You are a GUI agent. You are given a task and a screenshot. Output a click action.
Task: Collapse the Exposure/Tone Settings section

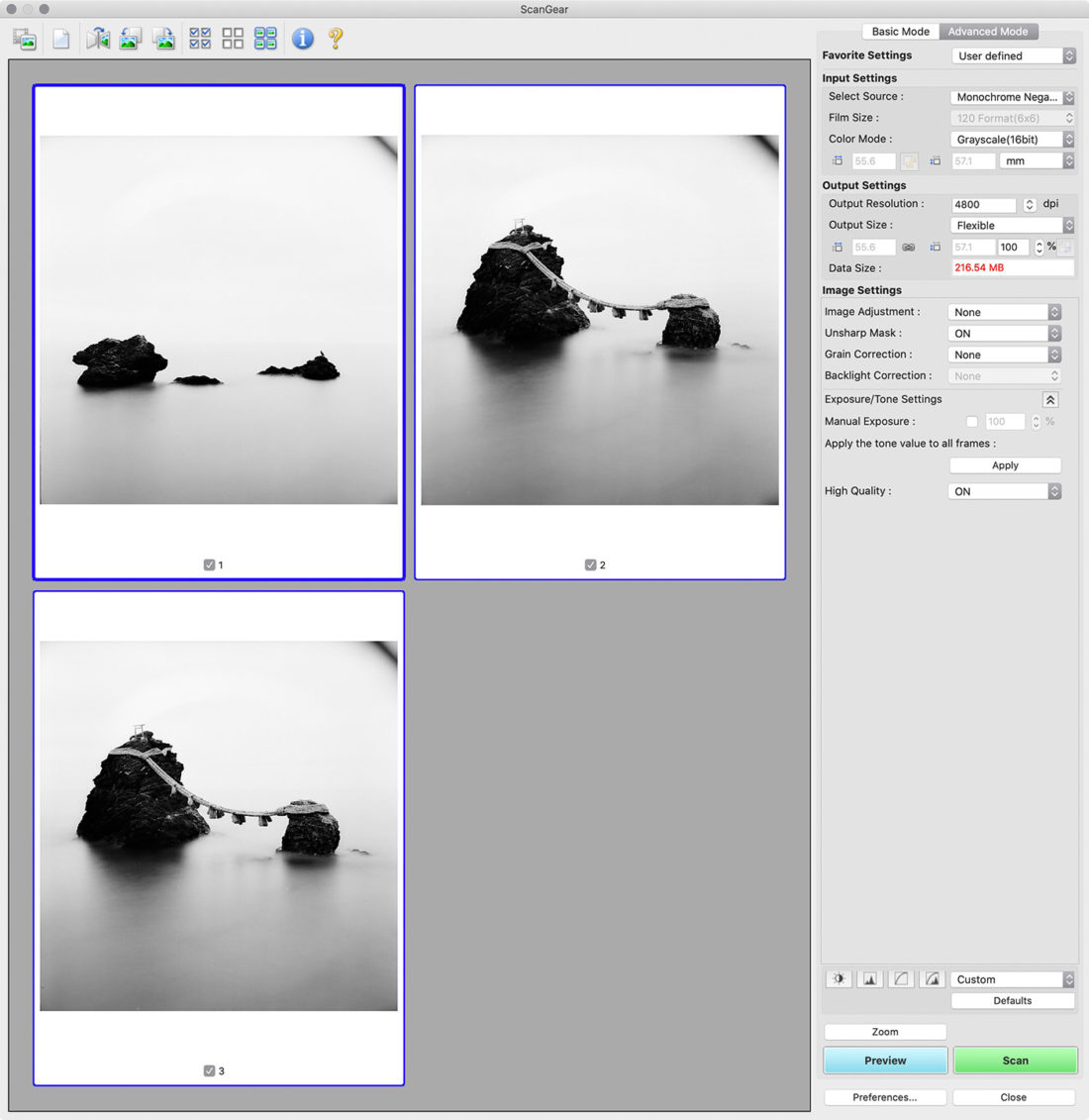point(1050,400)
